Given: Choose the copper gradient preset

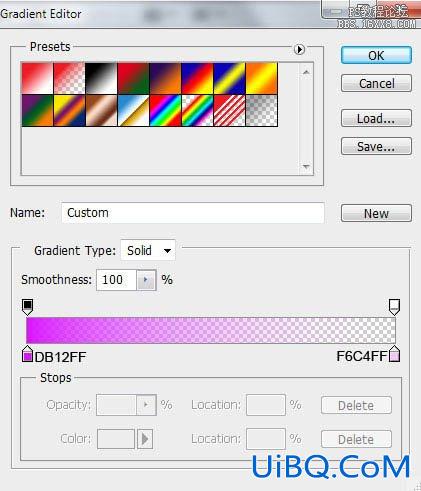Looking at the screenshot, I should (101, 111).
